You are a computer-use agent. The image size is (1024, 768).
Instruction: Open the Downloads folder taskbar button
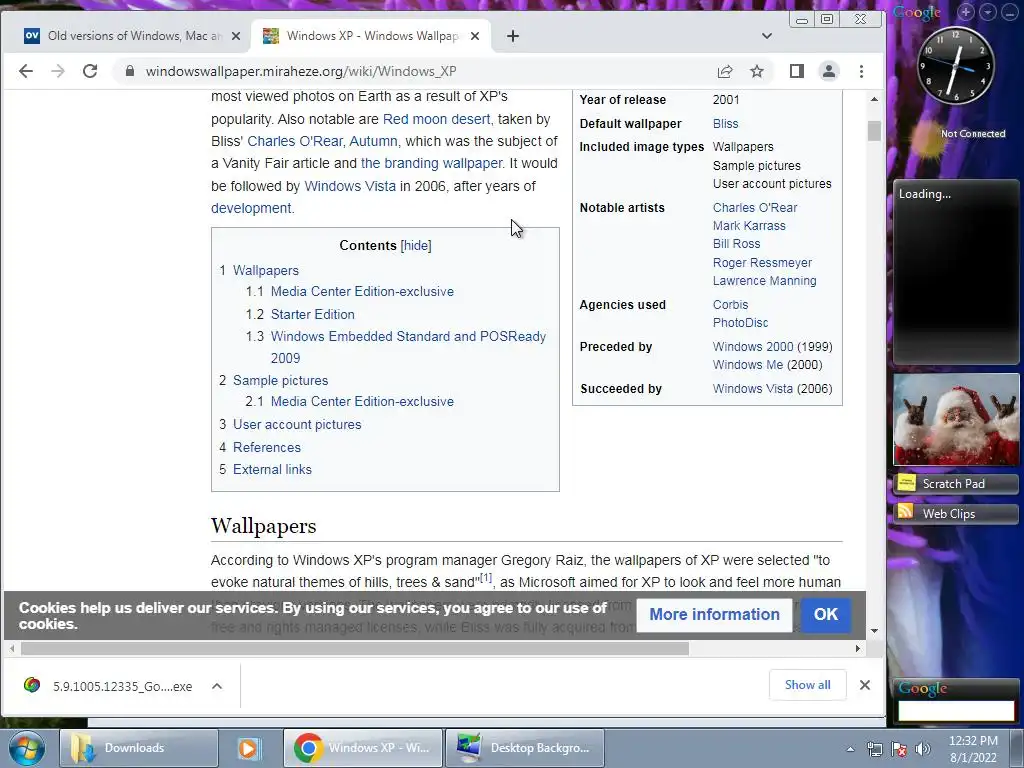[138, 748]
